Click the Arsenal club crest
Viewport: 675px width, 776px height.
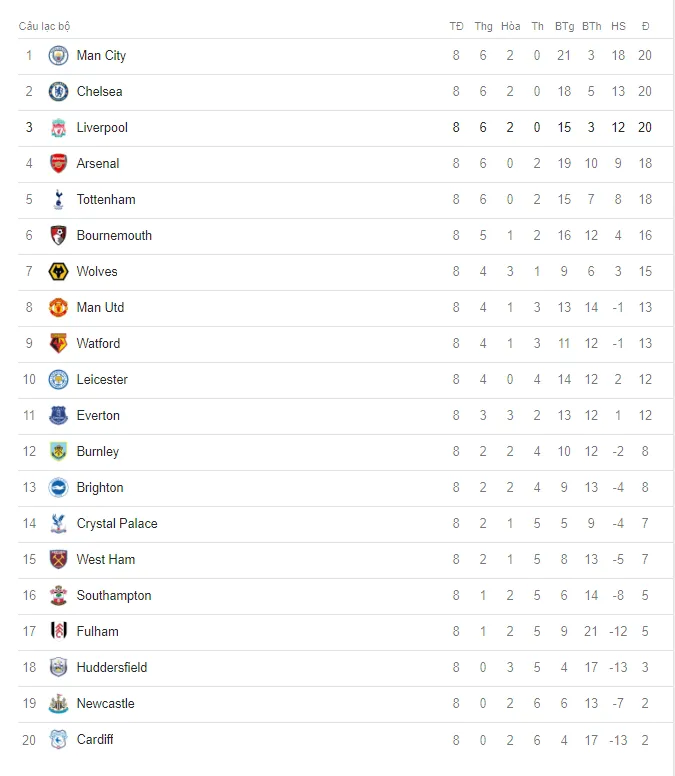(x=58, y=163)
